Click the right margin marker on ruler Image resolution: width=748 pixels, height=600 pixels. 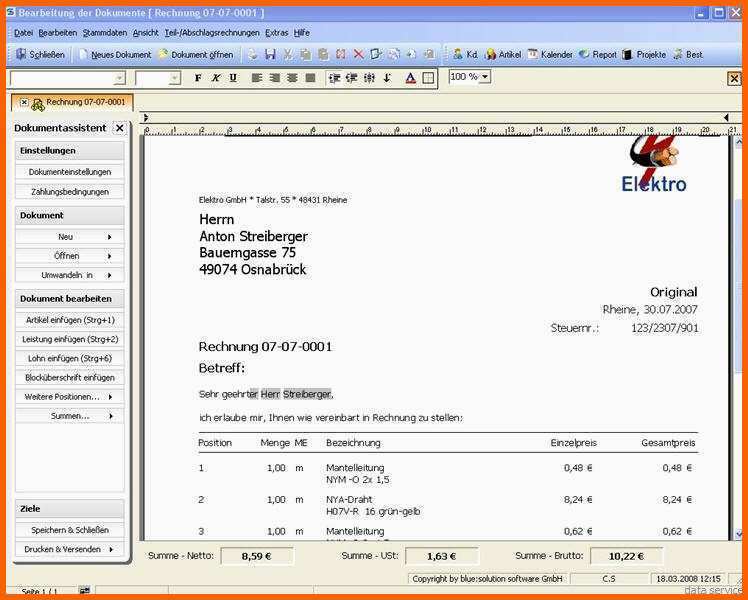point(726,117)
